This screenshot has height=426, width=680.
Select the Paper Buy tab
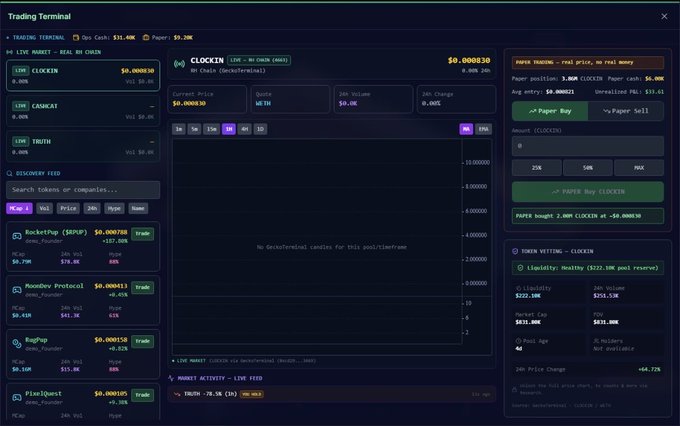[x=550, y=111]
